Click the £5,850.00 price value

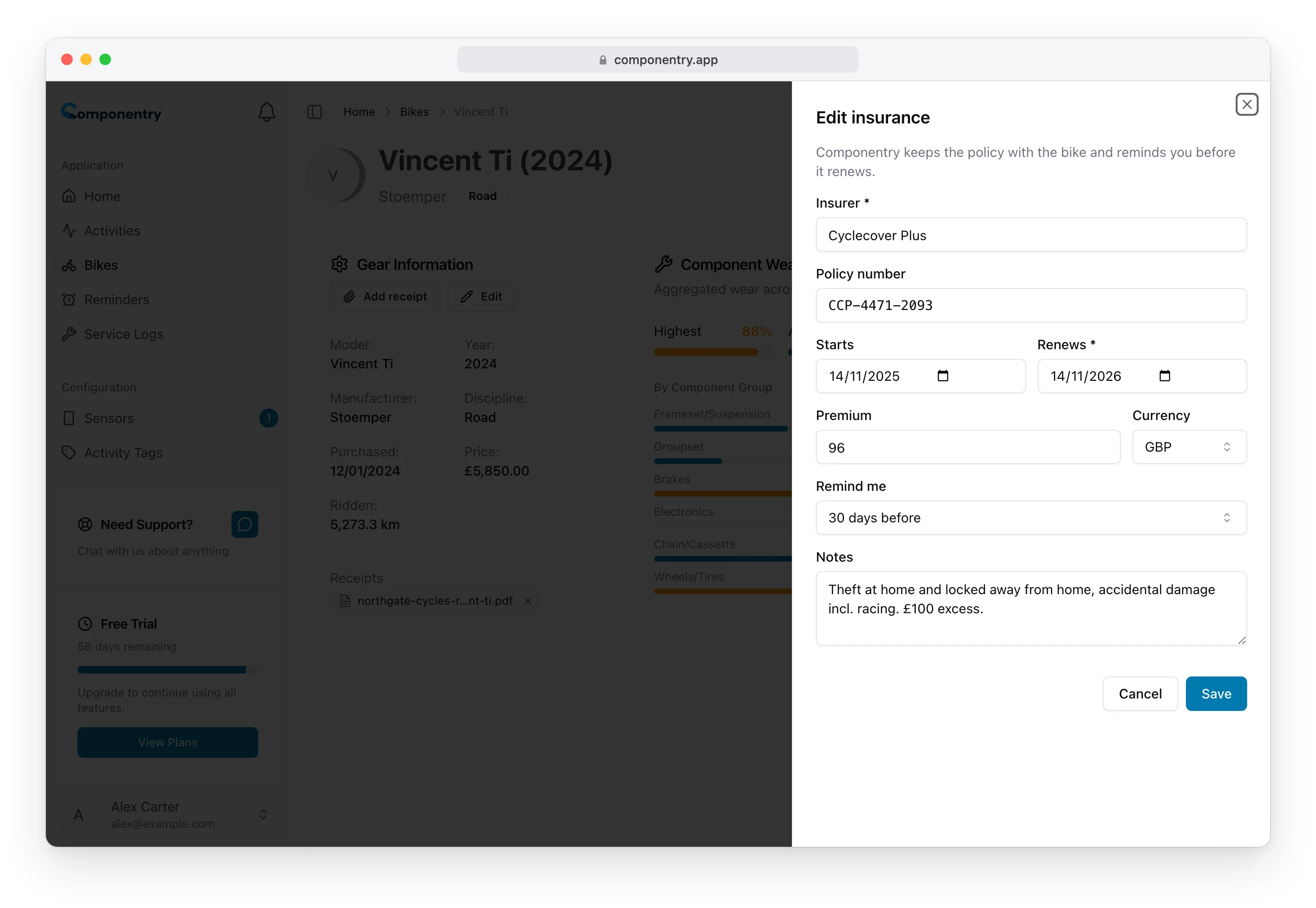point(496,471)
